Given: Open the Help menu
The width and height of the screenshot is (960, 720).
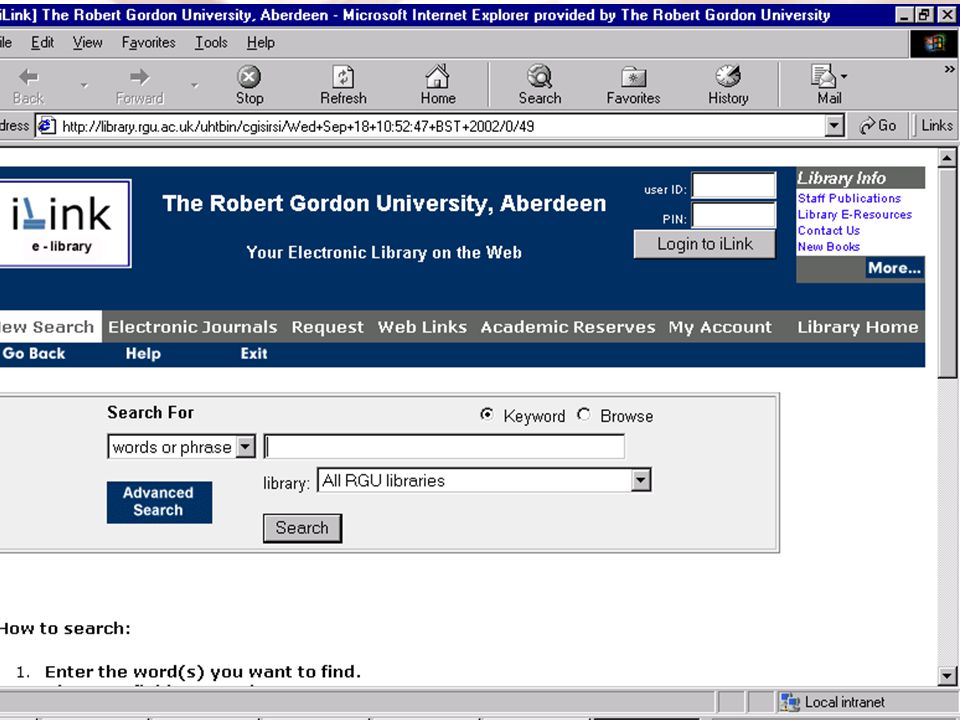Looking at the screenshot, I should (261, 42).
